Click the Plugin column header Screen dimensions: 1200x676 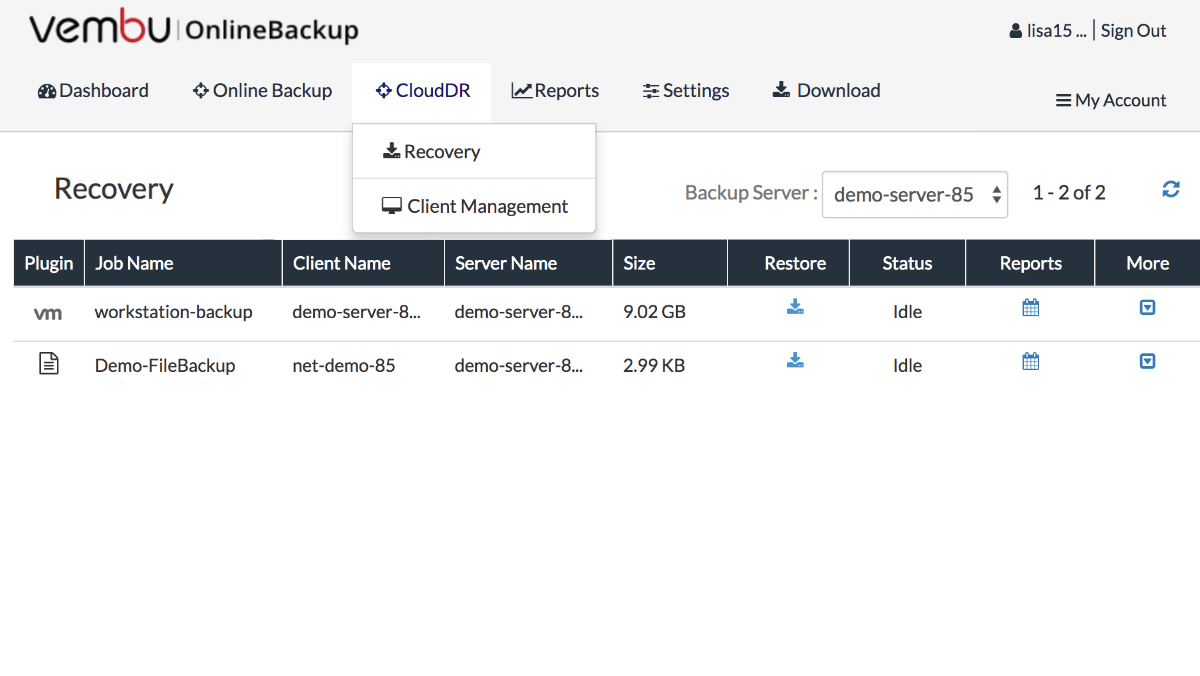click(x=49, y=264)
